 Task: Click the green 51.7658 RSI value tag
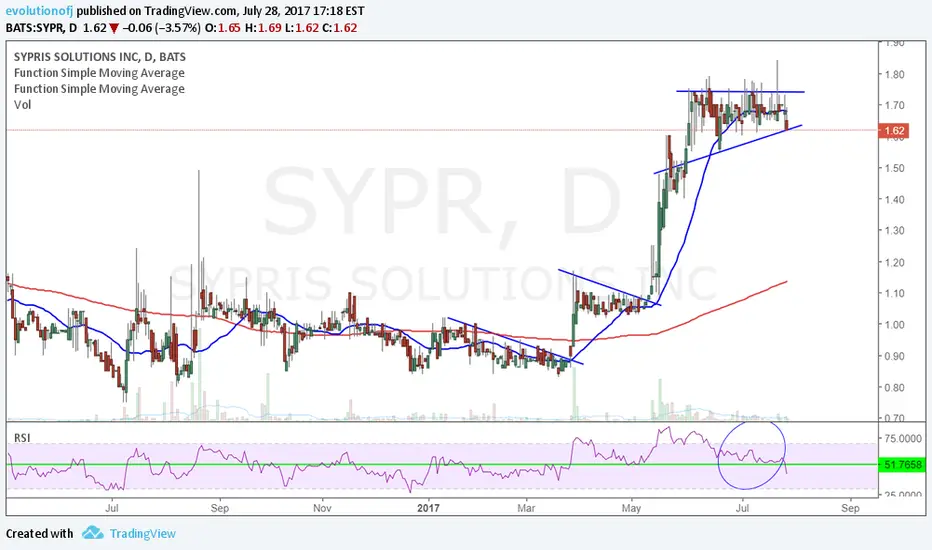pos(902,464)
